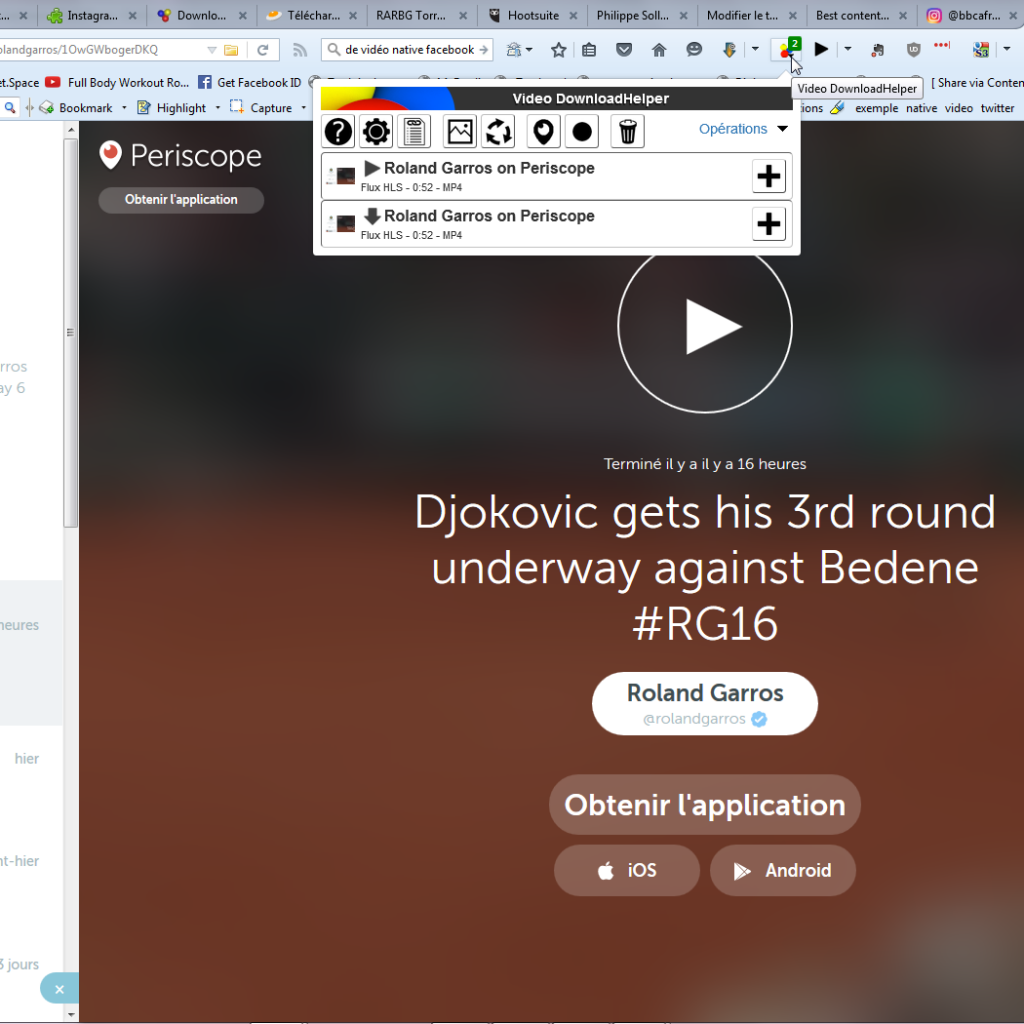Add first Roland Garros entry with plus button
The height and width of the screenshot is (1024, 1024).
(x=769, y=176)
